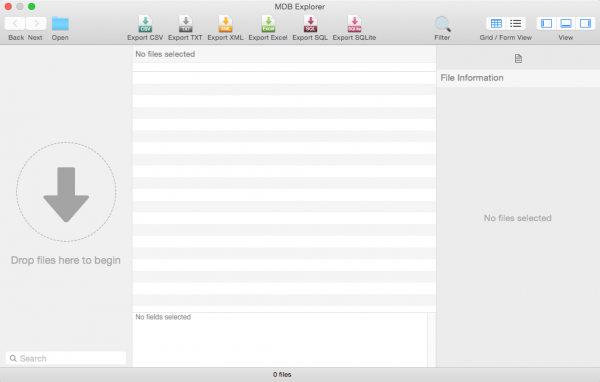Toggle the left sidebar panel visibility
Viewport: 600px width, 382px height.
pos(546,23)
